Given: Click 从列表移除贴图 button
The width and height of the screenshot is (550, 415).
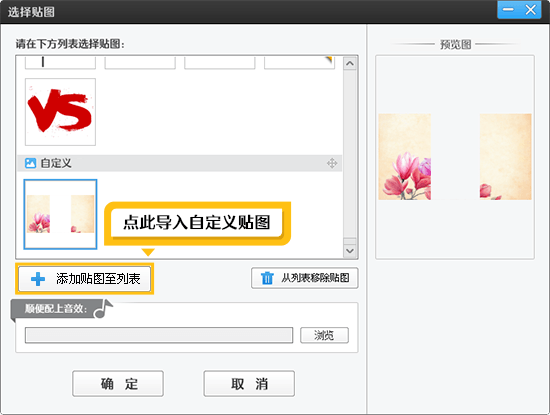Looking at the screenshot, I should pos(304,278).
